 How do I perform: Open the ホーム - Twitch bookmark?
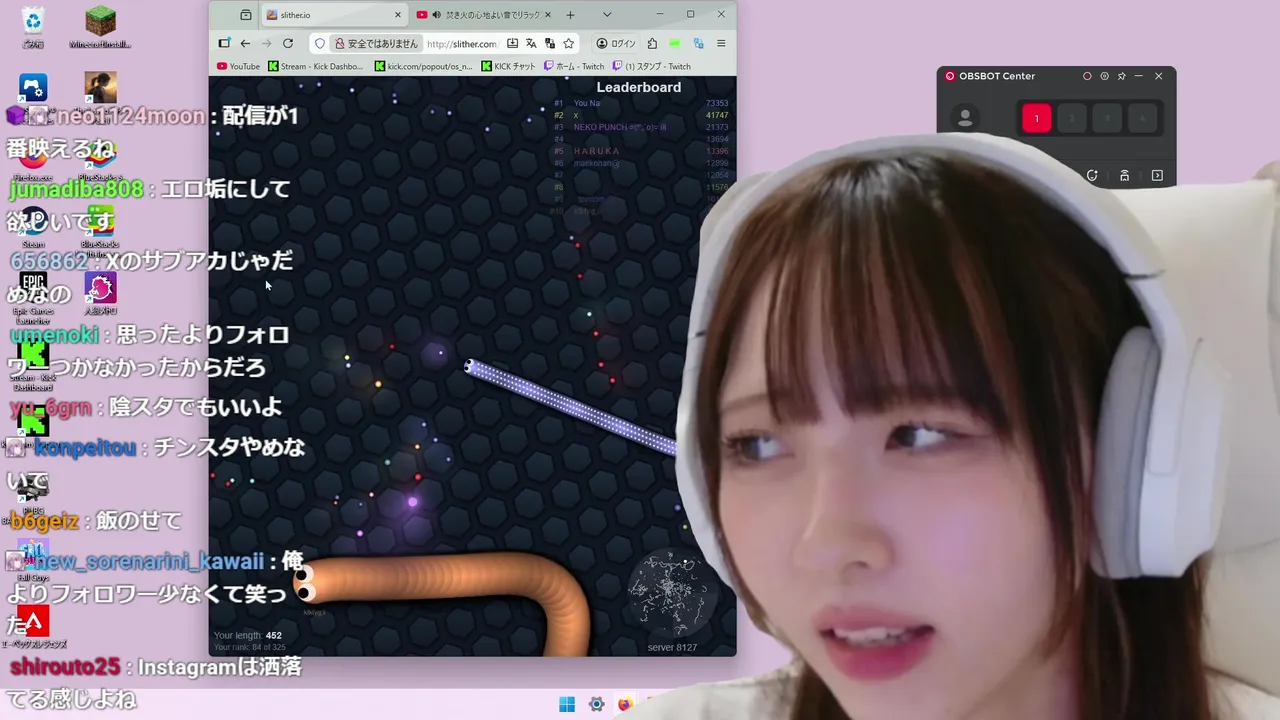coord(574,66)
